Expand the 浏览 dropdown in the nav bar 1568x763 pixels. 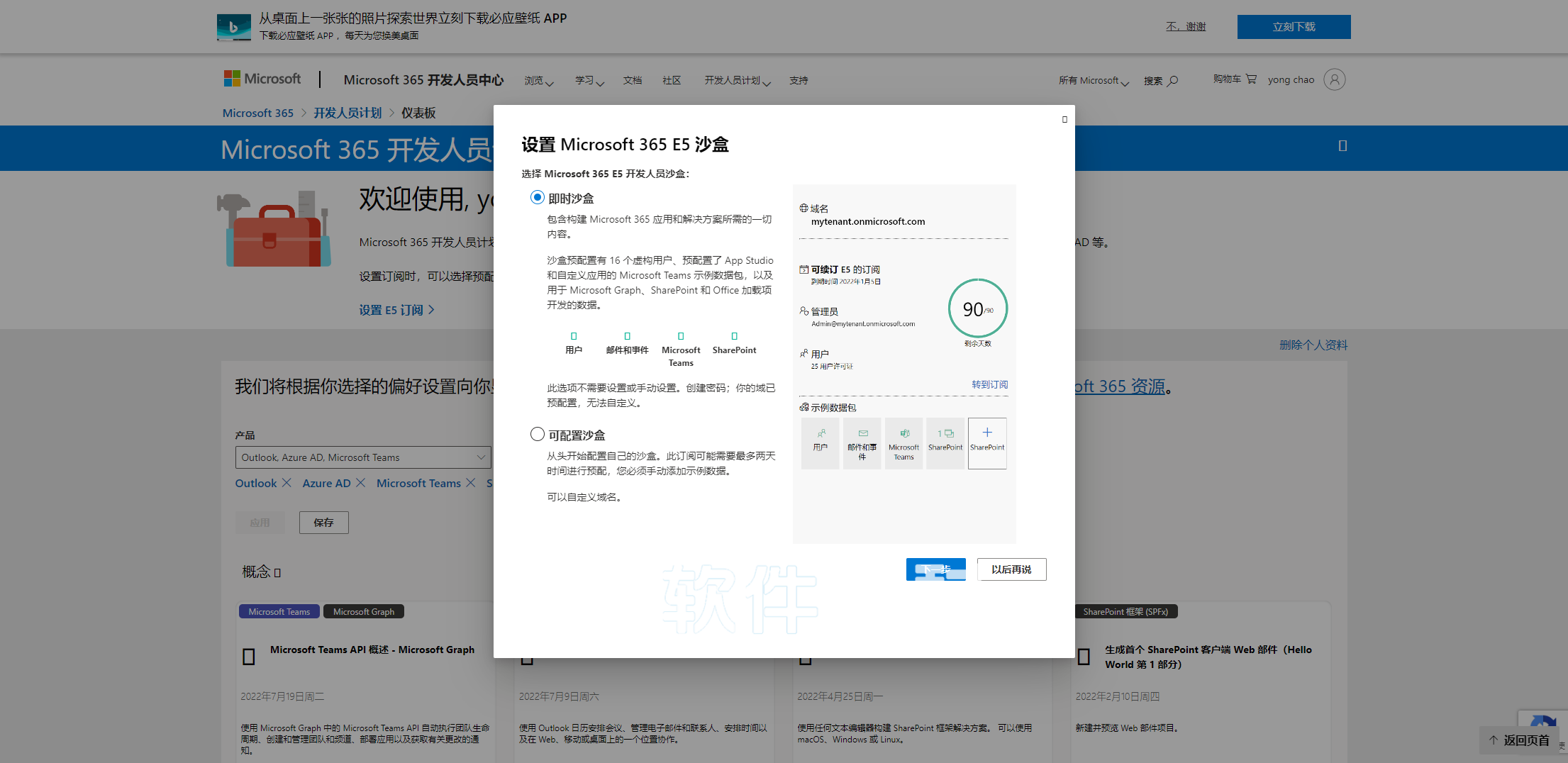click(x=538, y=81)
